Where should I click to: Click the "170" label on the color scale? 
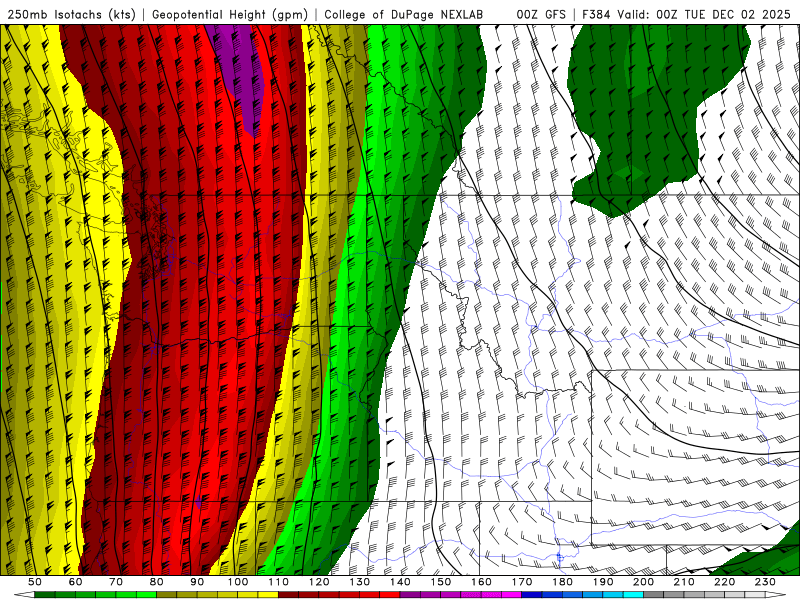[522, 582]
